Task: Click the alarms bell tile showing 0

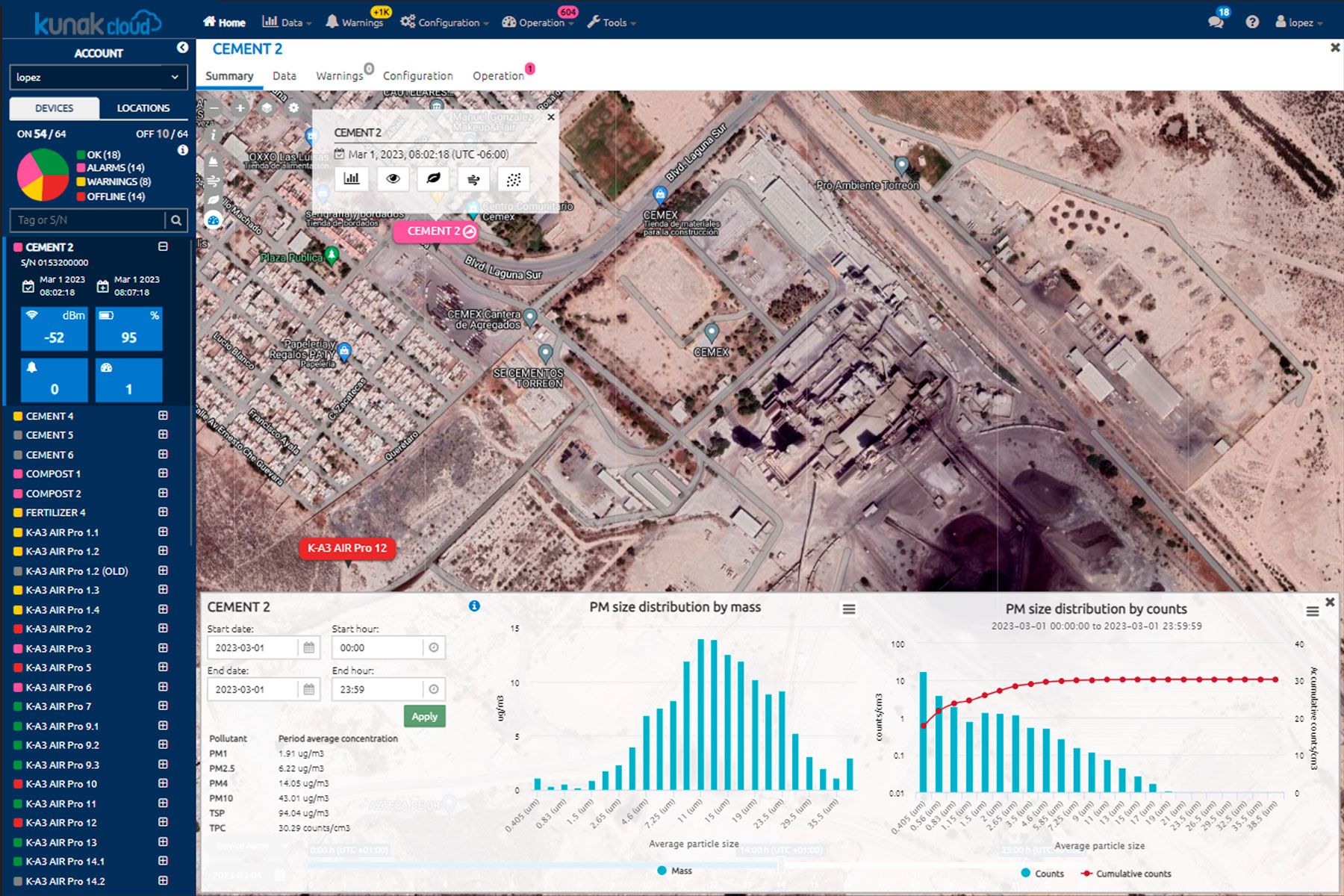Action: click(55, 380)
